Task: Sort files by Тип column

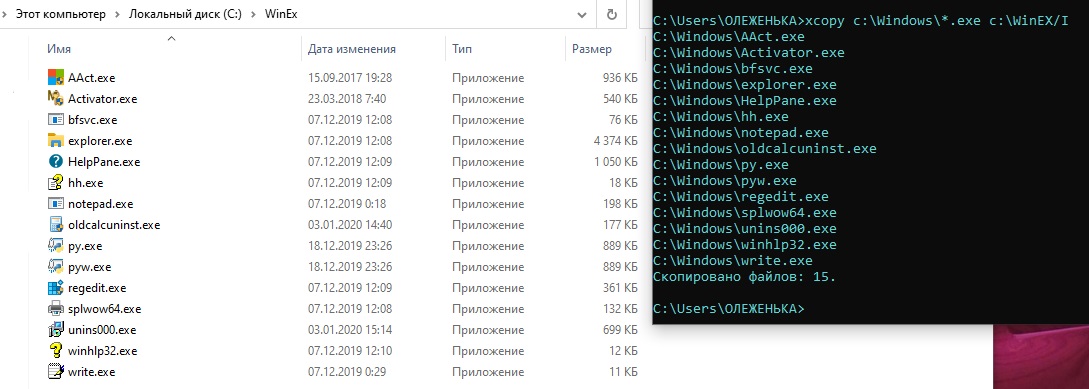Action: pyautogui.click(x=462, y=49)
